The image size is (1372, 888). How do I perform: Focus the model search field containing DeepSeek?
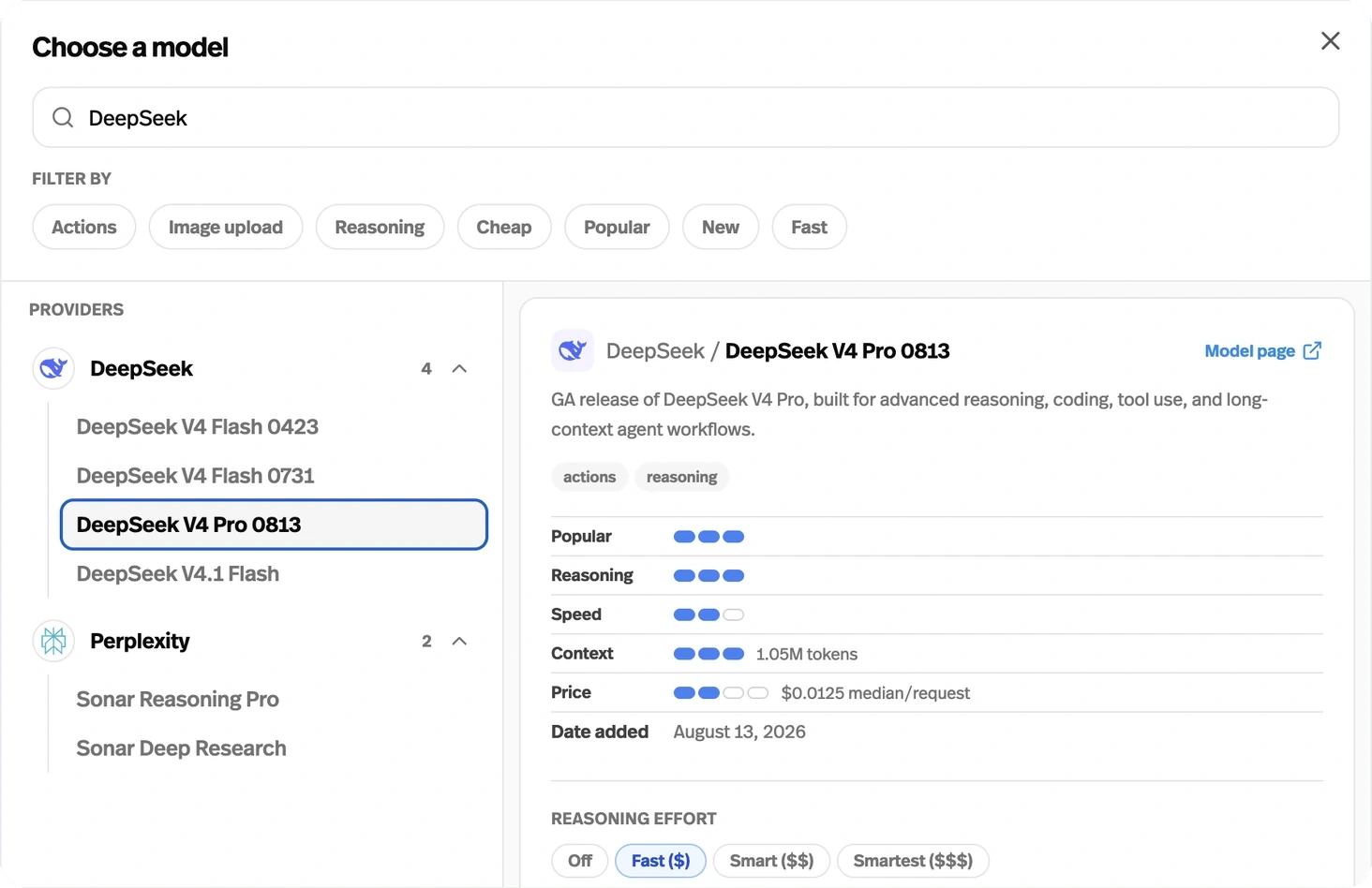(x=686, y=117)
